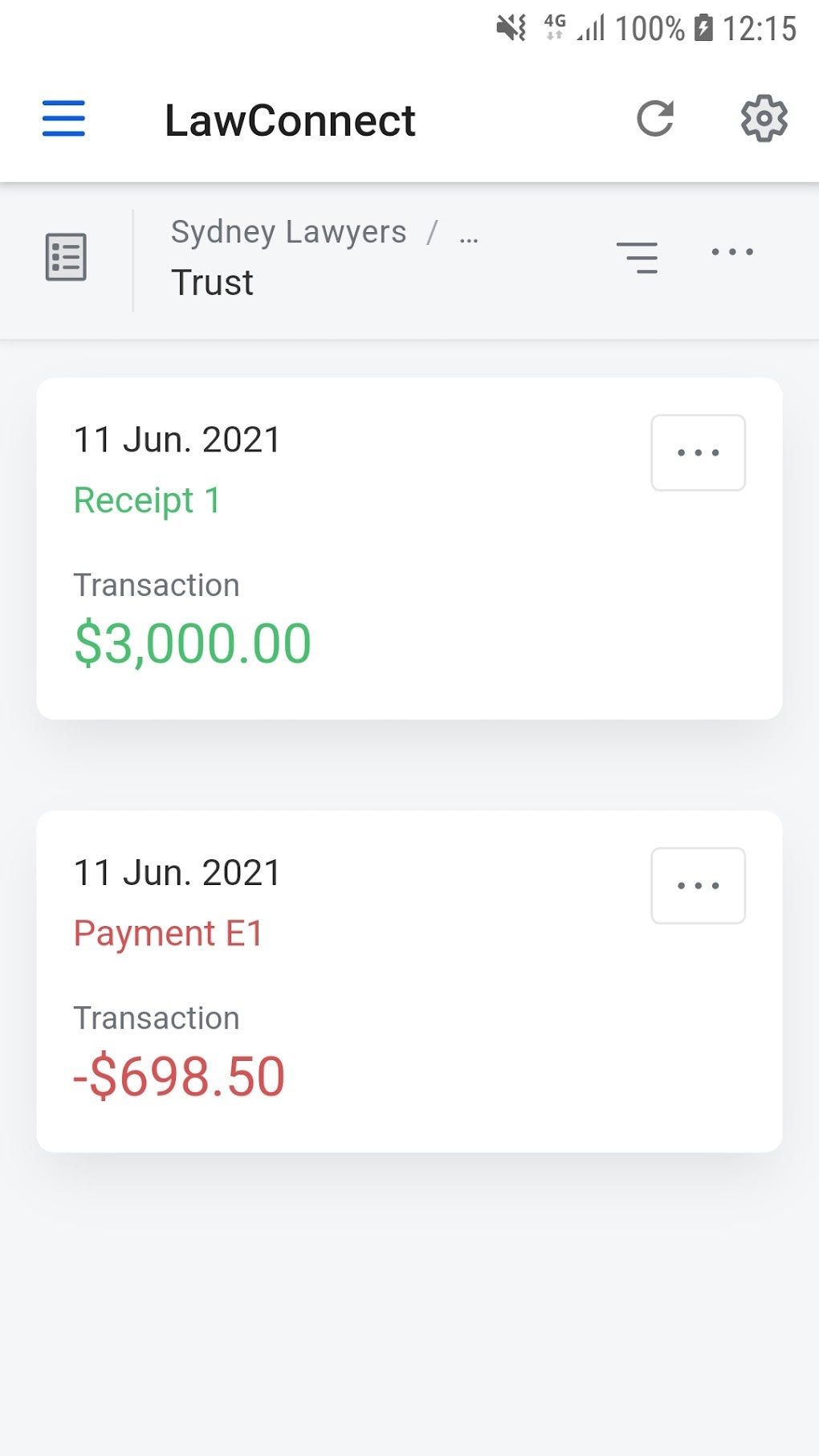Tap the refresh icon
This screenshot has width=819, height=1456.
tap(655, 119)
